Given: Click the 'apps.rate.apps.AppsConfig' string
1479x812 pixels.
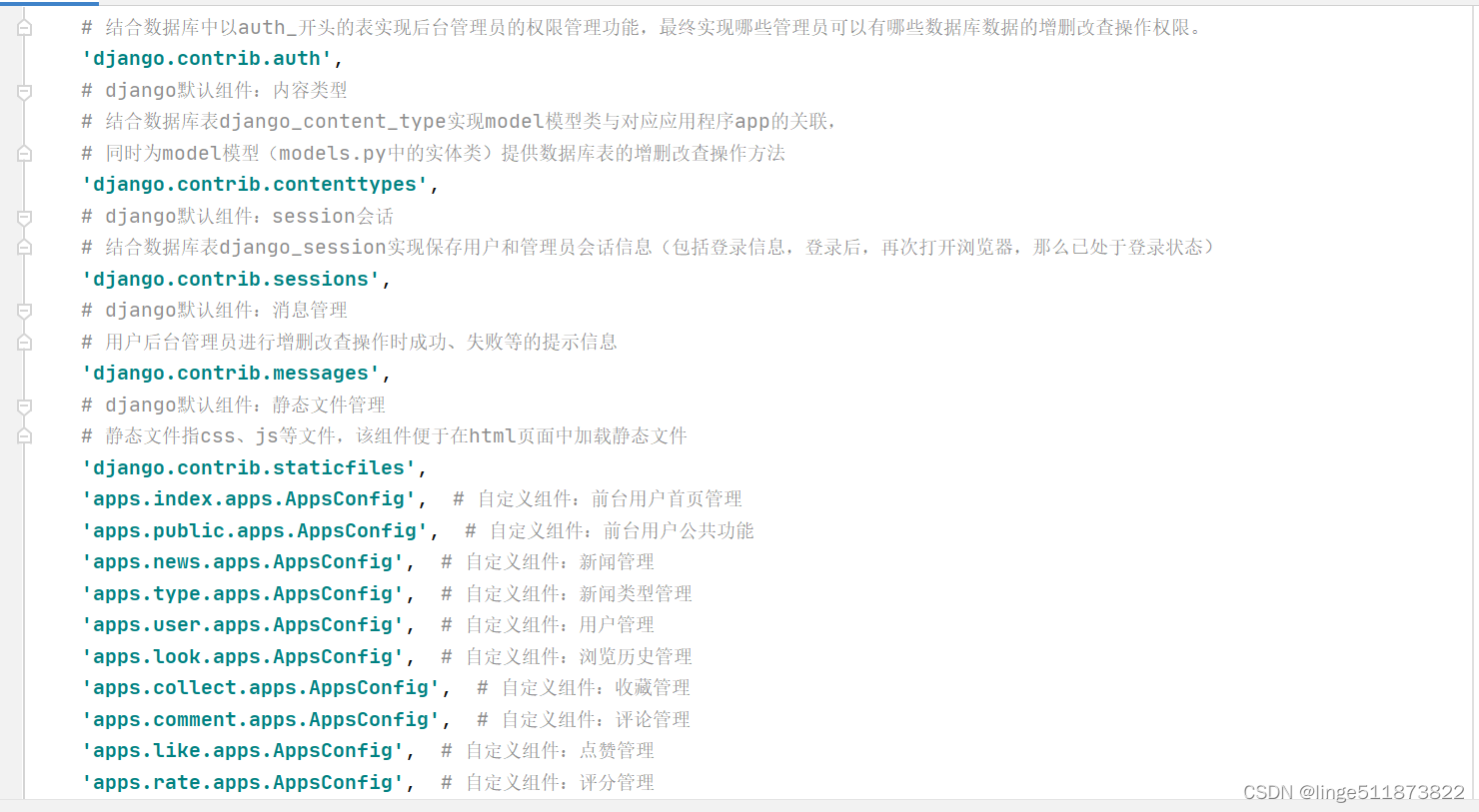Looking at the screenshot, I should click(x=243, y=783).
